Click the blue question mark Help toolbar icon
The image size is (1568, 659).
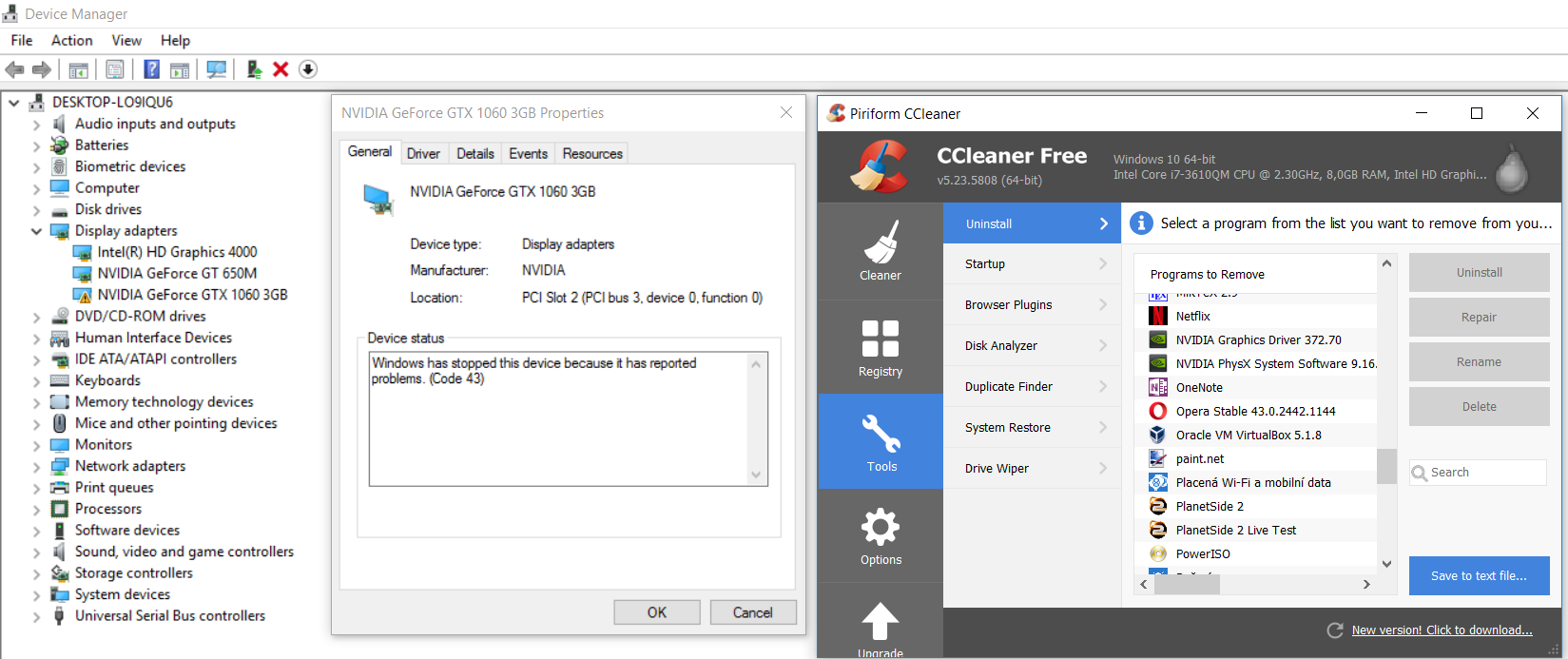pyautogui.click(x=151, y=69)
